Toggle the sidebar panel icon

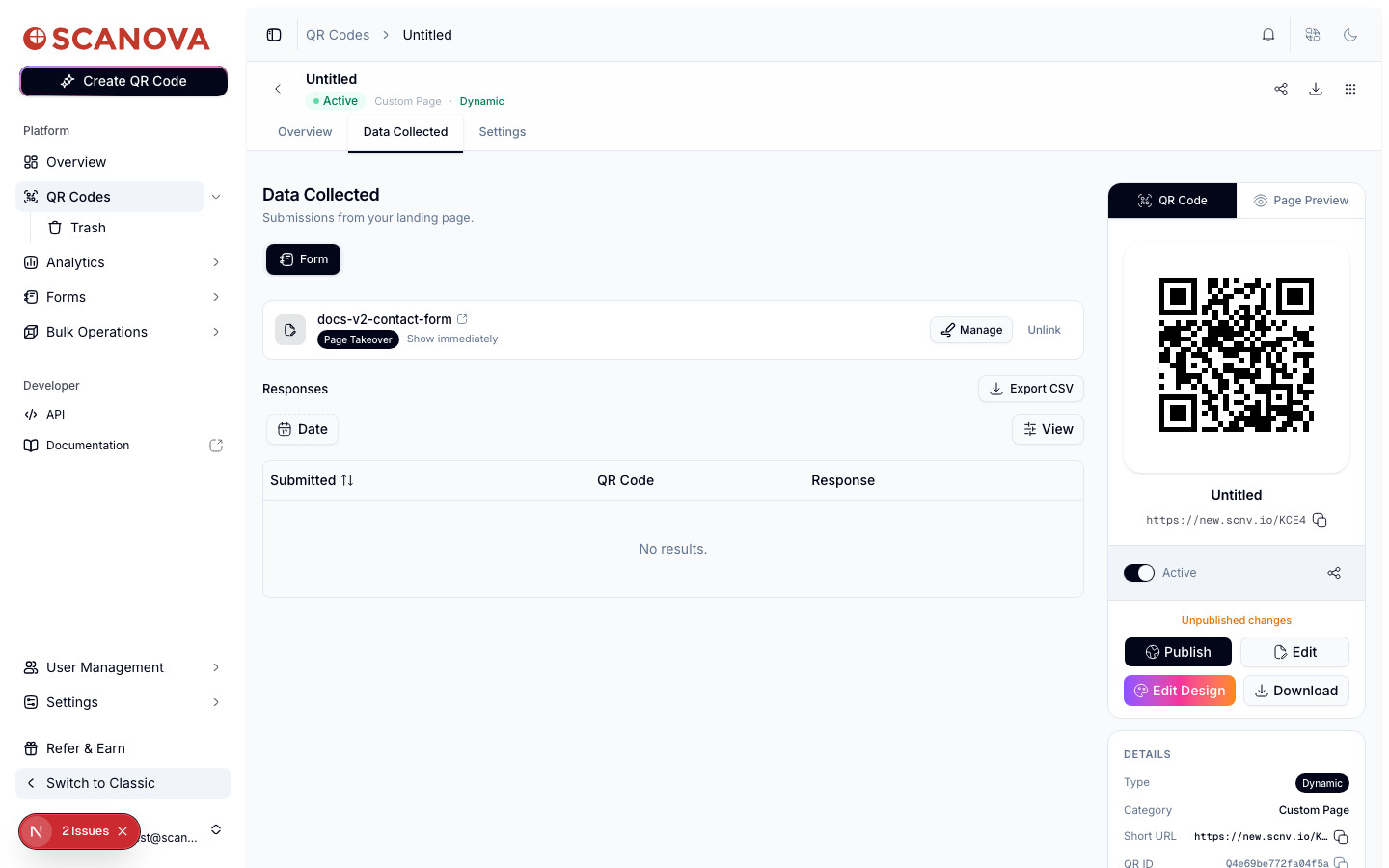pos(274,35)
